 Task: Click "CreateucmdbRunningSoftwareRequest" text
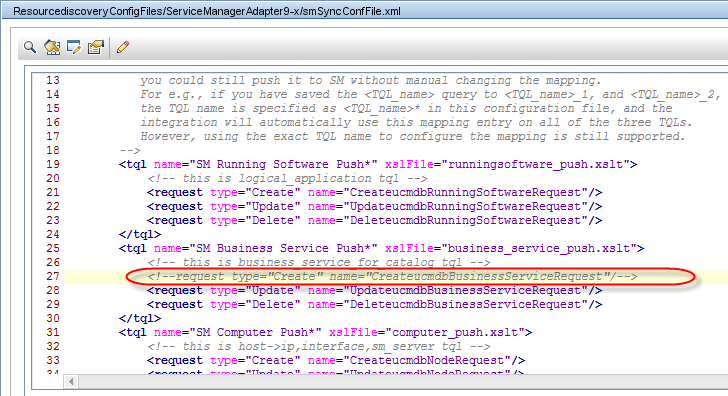pos(465,192)
